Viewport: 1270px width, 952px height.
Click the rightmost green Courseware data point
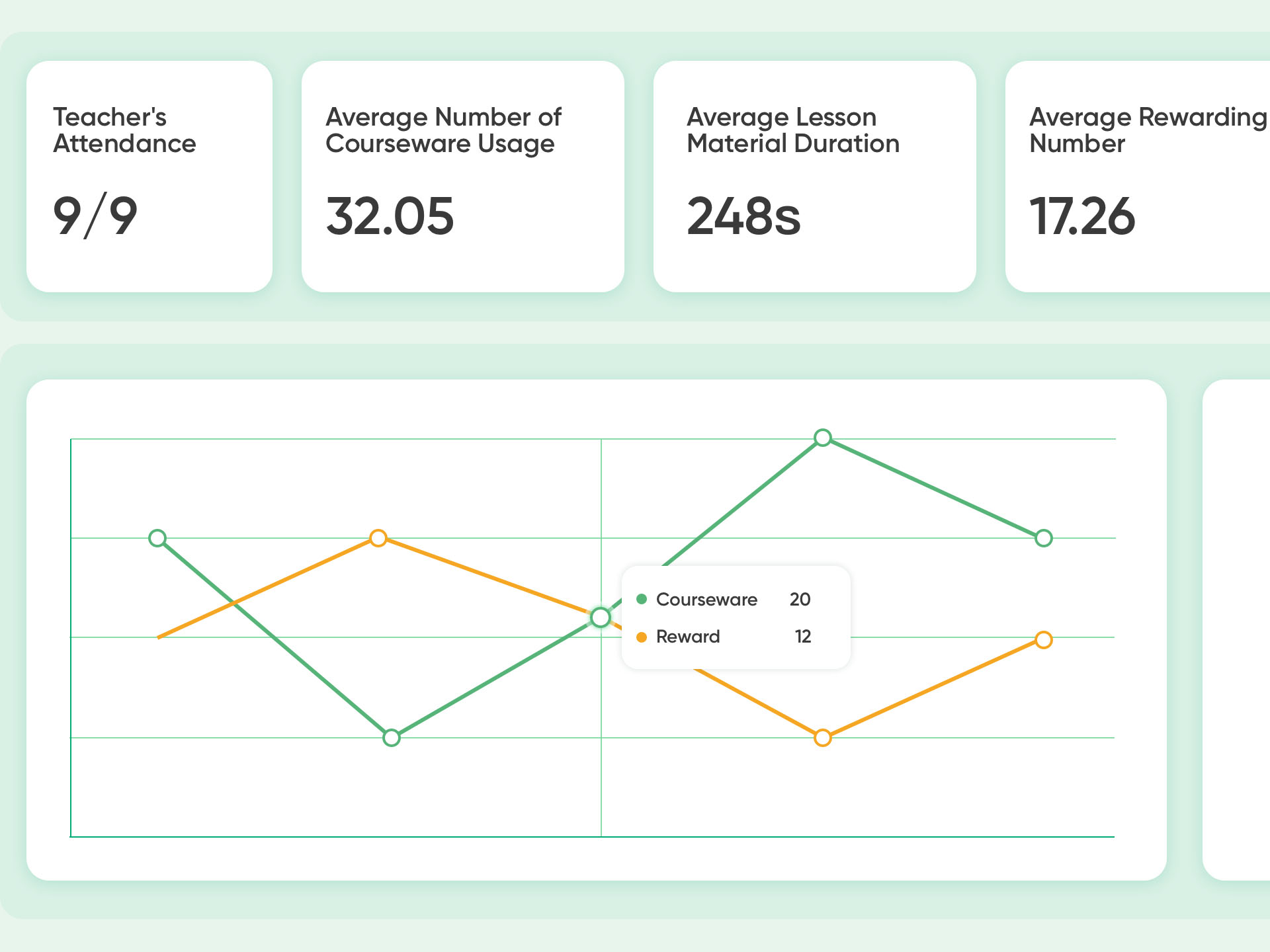coord(1043,538)
